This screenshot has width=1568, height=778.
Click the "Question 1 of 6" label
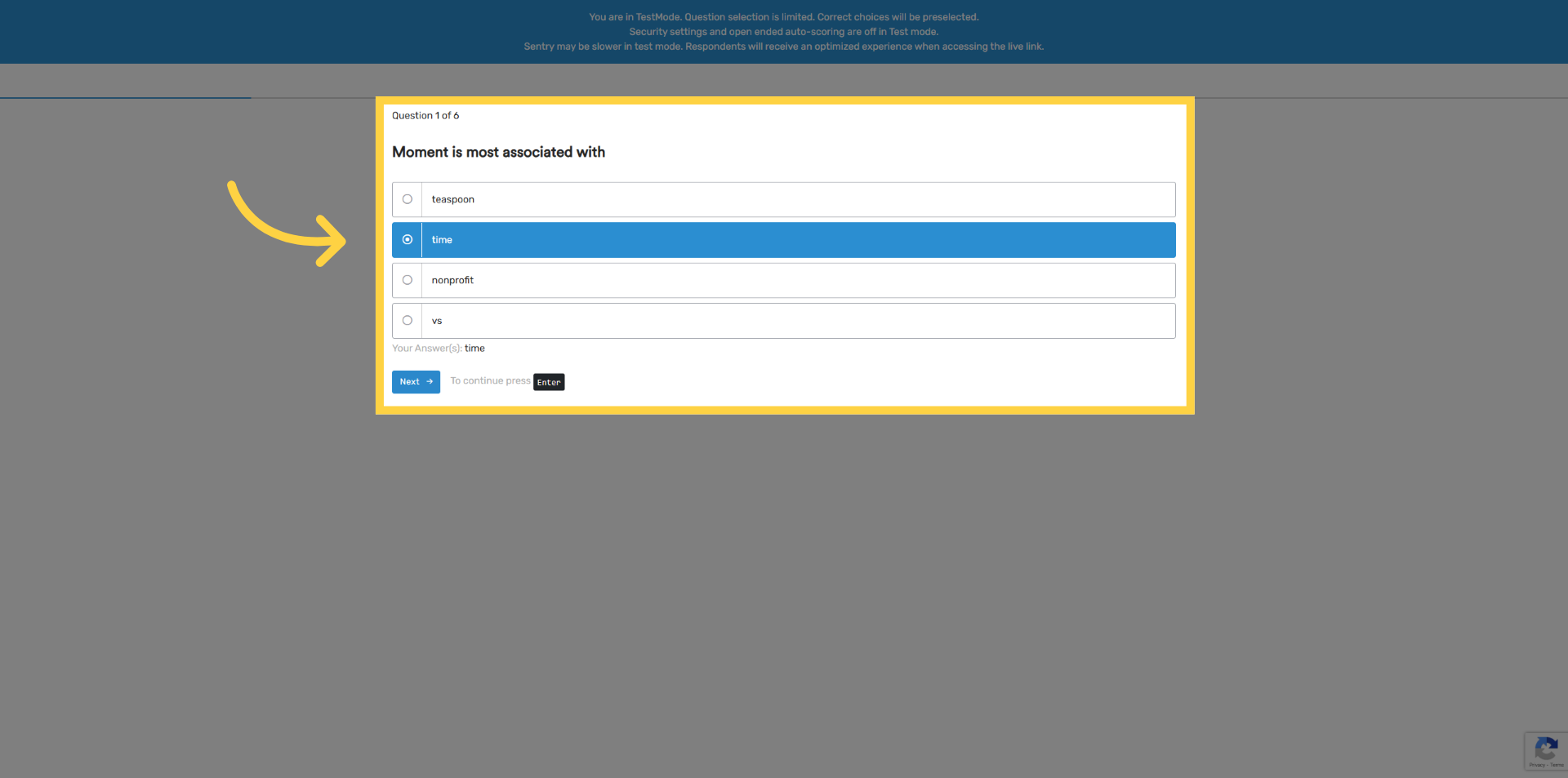pos(425,116)
